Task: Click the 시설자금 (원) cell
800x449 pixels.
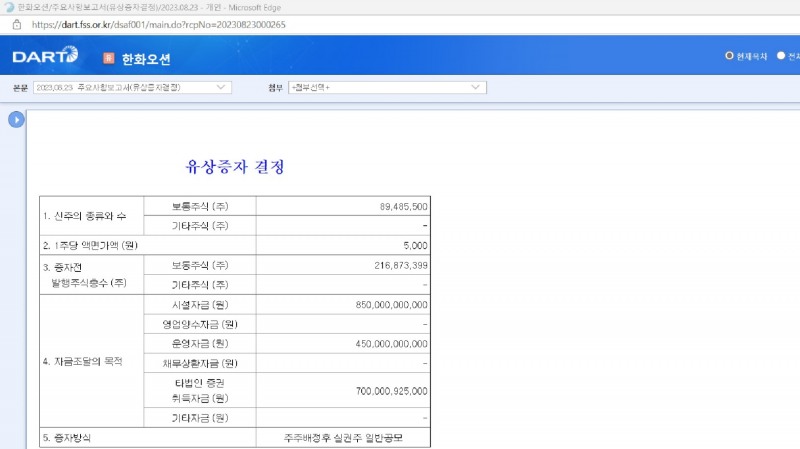Action: click(x=200, y=305)
